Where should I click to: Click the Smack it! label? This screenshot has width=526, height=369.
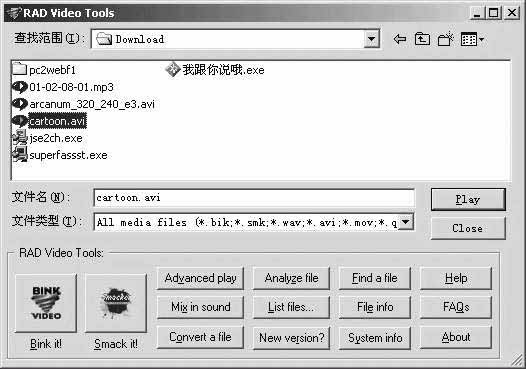116,344
